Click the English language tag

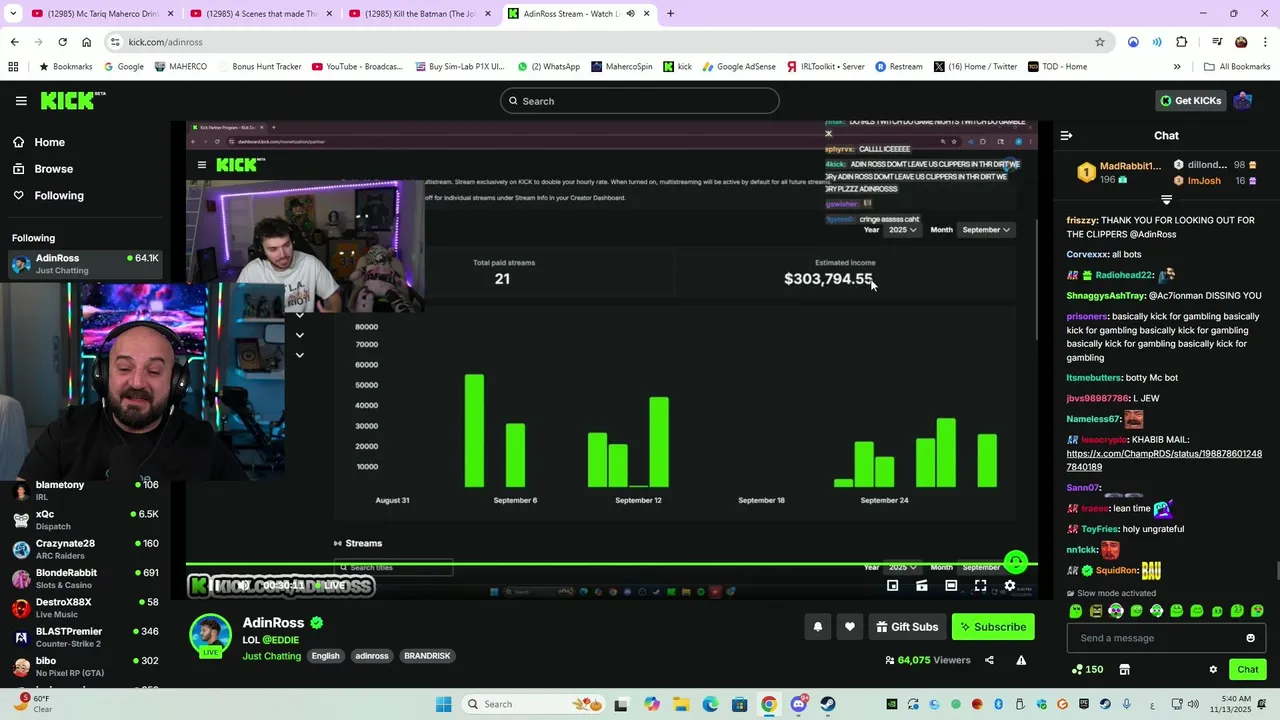point(325,656)
